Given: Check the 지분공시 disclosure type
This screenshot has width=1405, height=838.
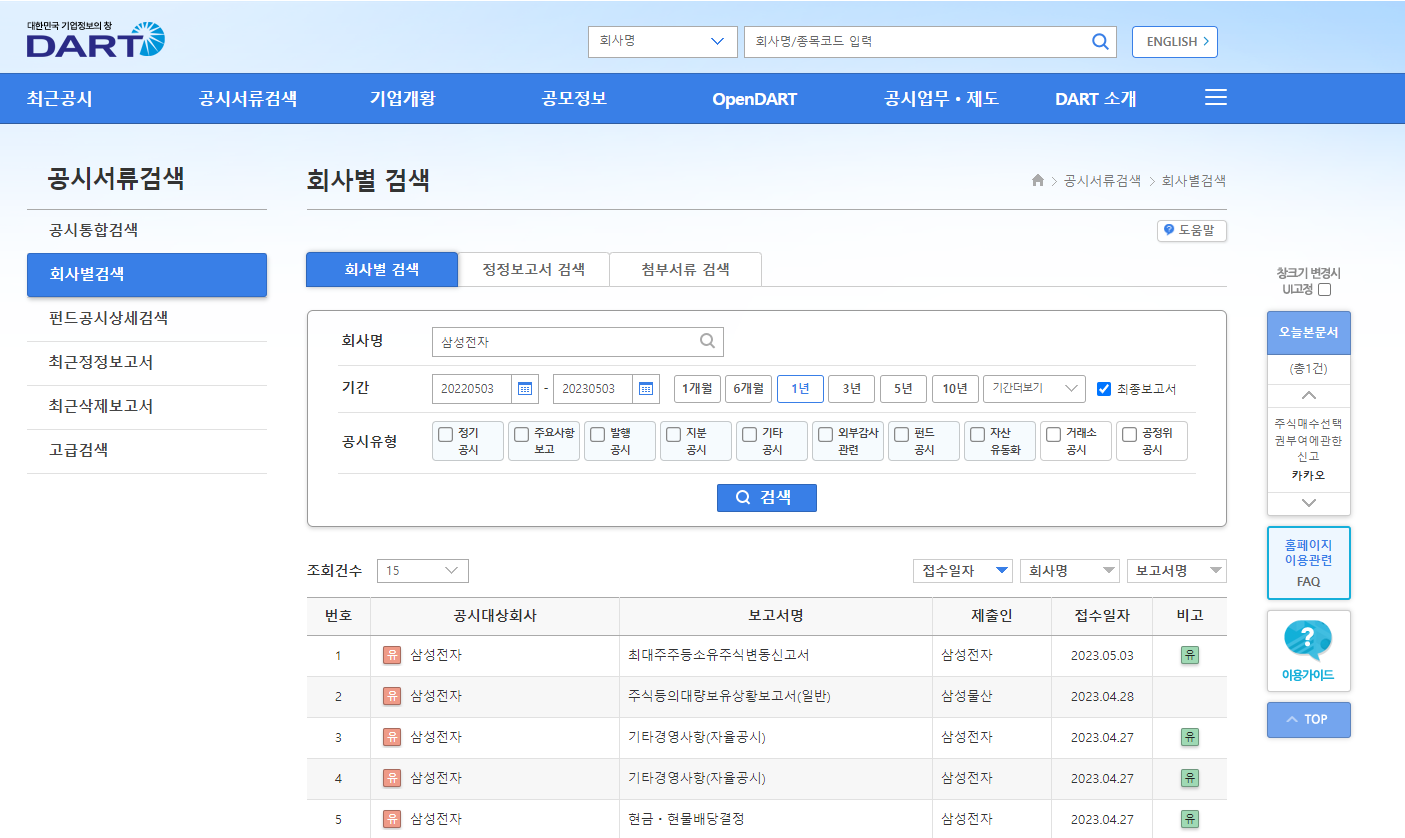Looking at the screenshot, I should [674, 434].
